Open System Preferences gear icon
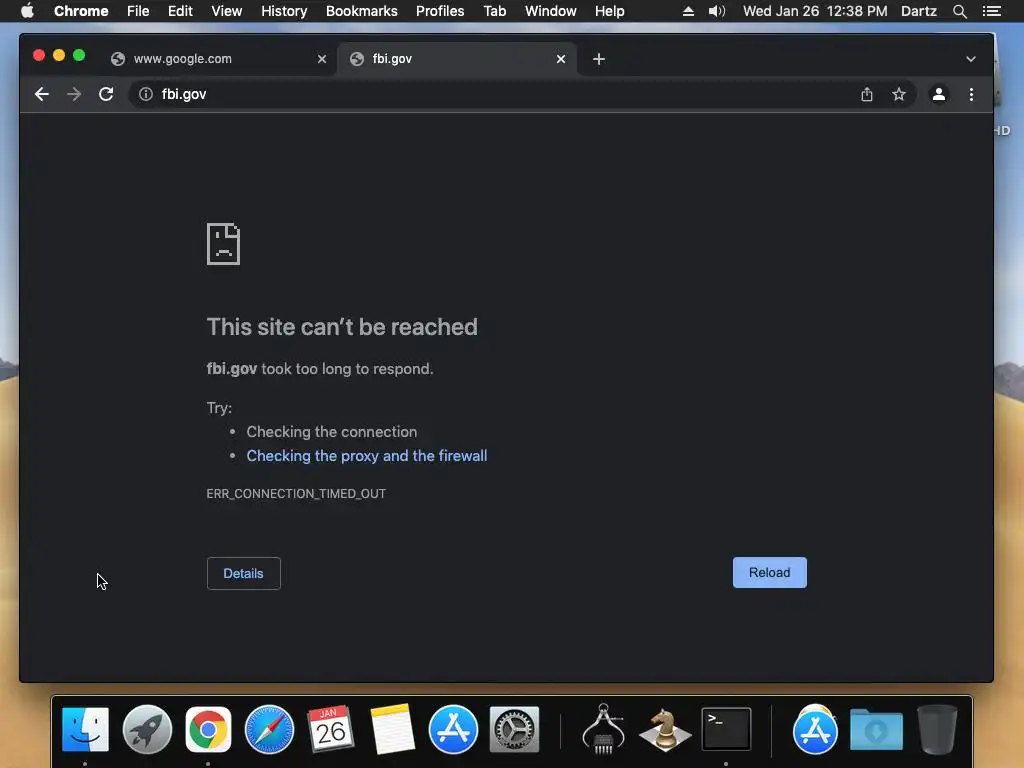The image size is (1024, 768). point(515,729)
